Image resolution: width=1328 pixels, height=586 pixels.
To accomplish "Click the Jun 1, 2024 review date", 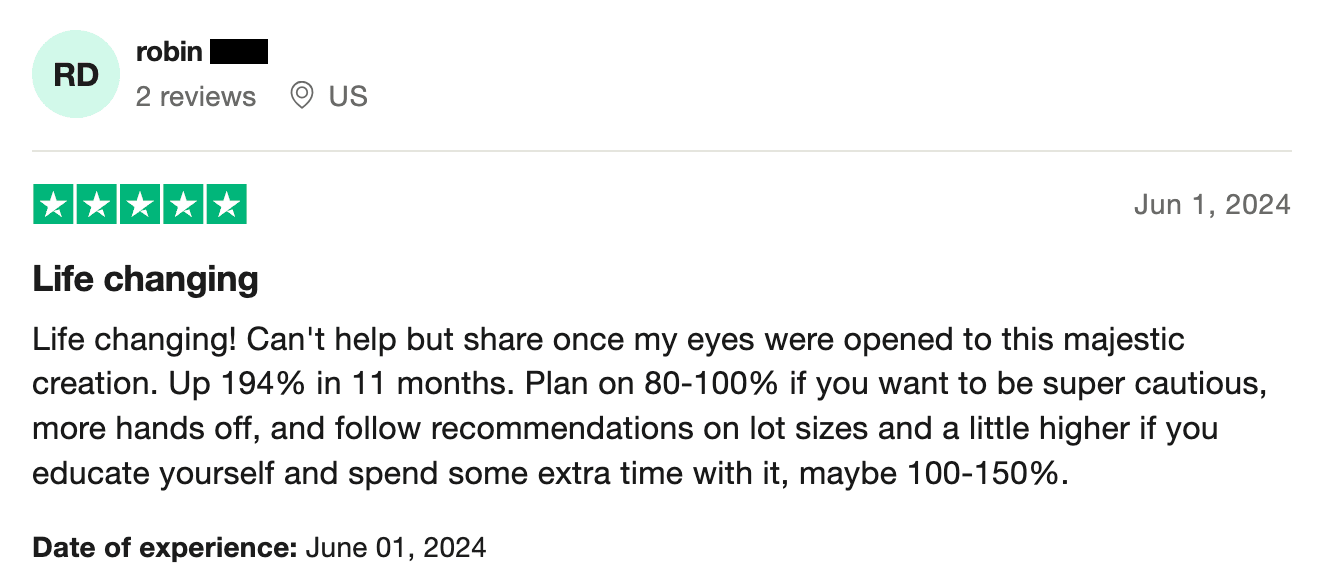I will pos(1212,205).
